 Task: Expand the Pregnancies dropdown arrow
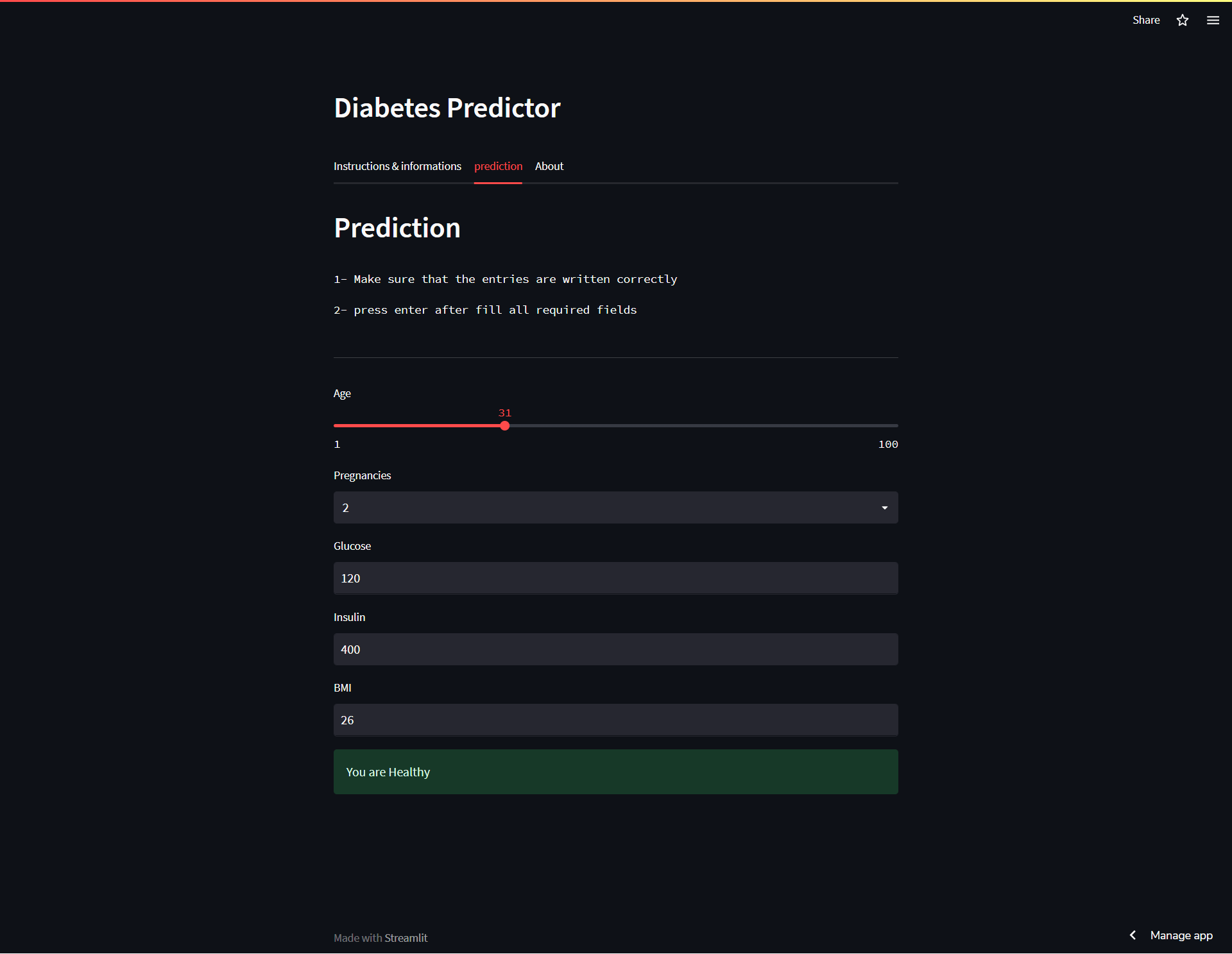tap(885, 508)
